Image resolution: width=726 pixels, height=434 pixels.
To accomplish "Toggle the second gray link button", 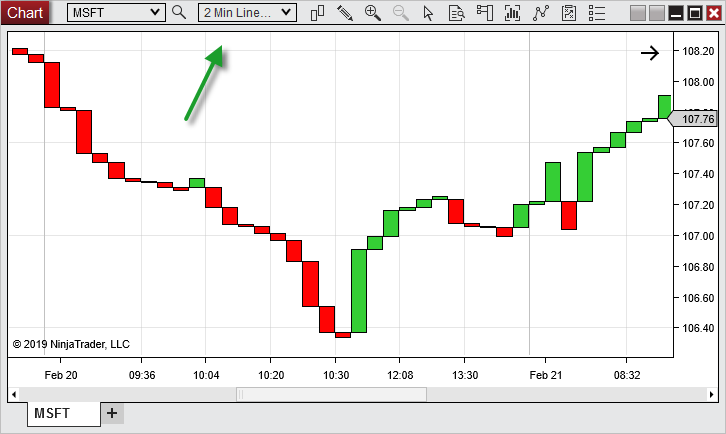I will pyautogui.click(x=656, y=13).
